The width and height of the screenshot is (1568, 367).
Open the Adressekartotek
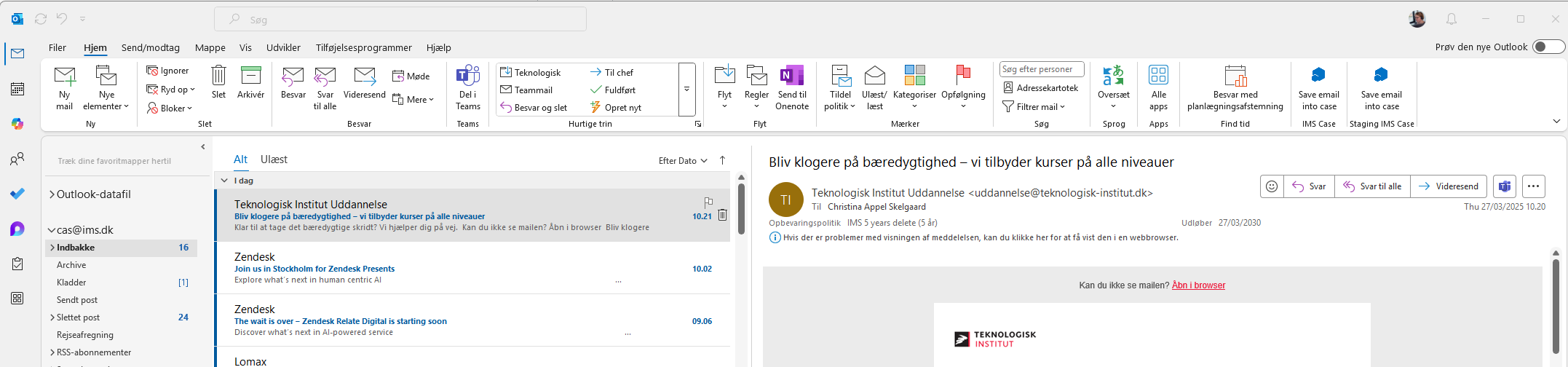pos(1040,87)
